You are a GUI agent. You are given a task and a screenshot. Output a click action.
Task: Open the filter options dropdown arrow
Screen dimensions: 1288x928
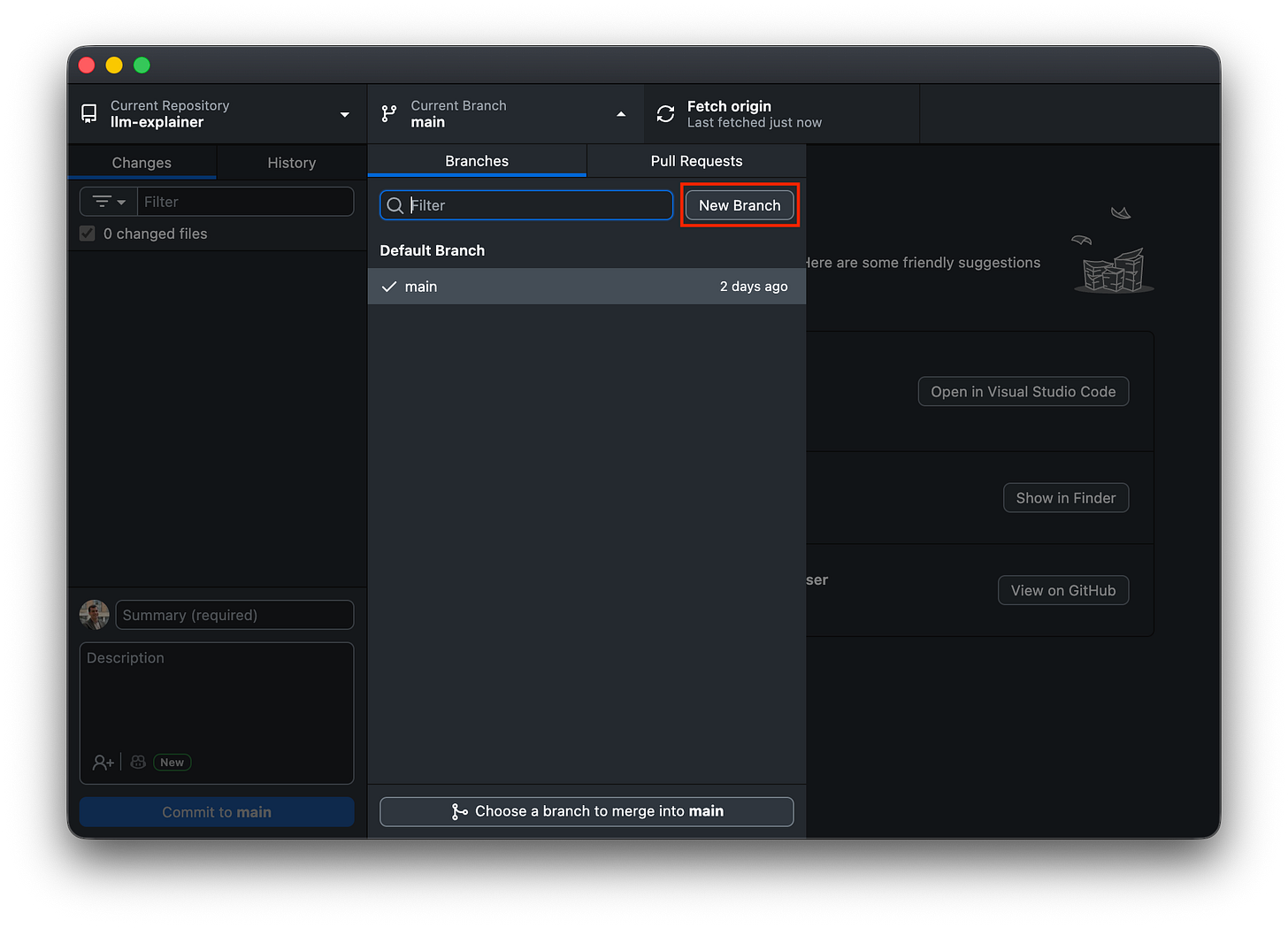click(119, 201)
